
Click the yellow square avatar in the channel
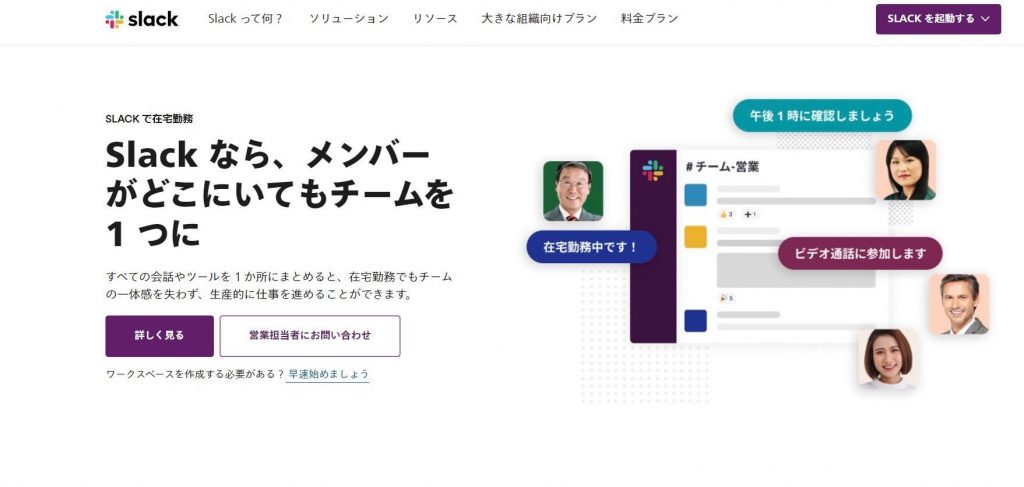(x=695, y=237)
